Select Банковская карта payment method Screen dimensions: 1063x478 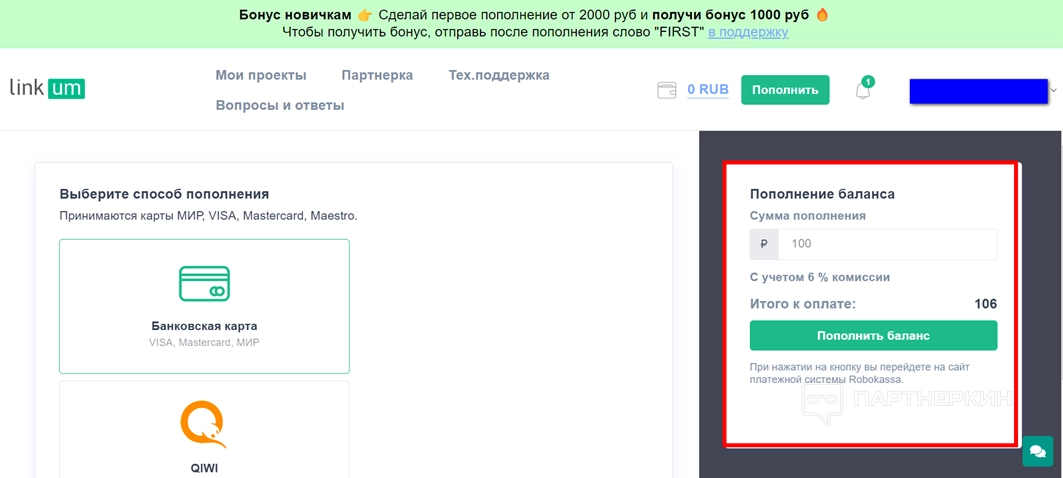(x=204, y=306)
